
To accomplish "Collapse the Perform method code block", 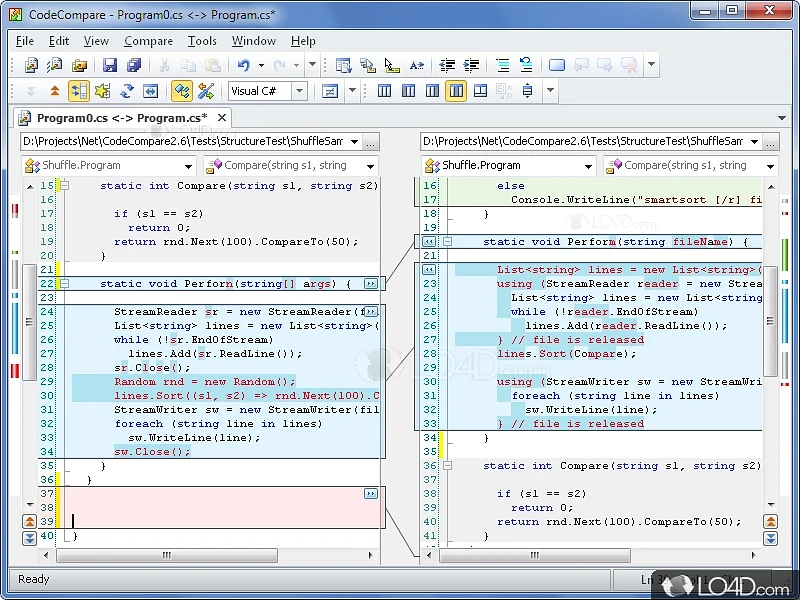I will [x=62, y=283].
